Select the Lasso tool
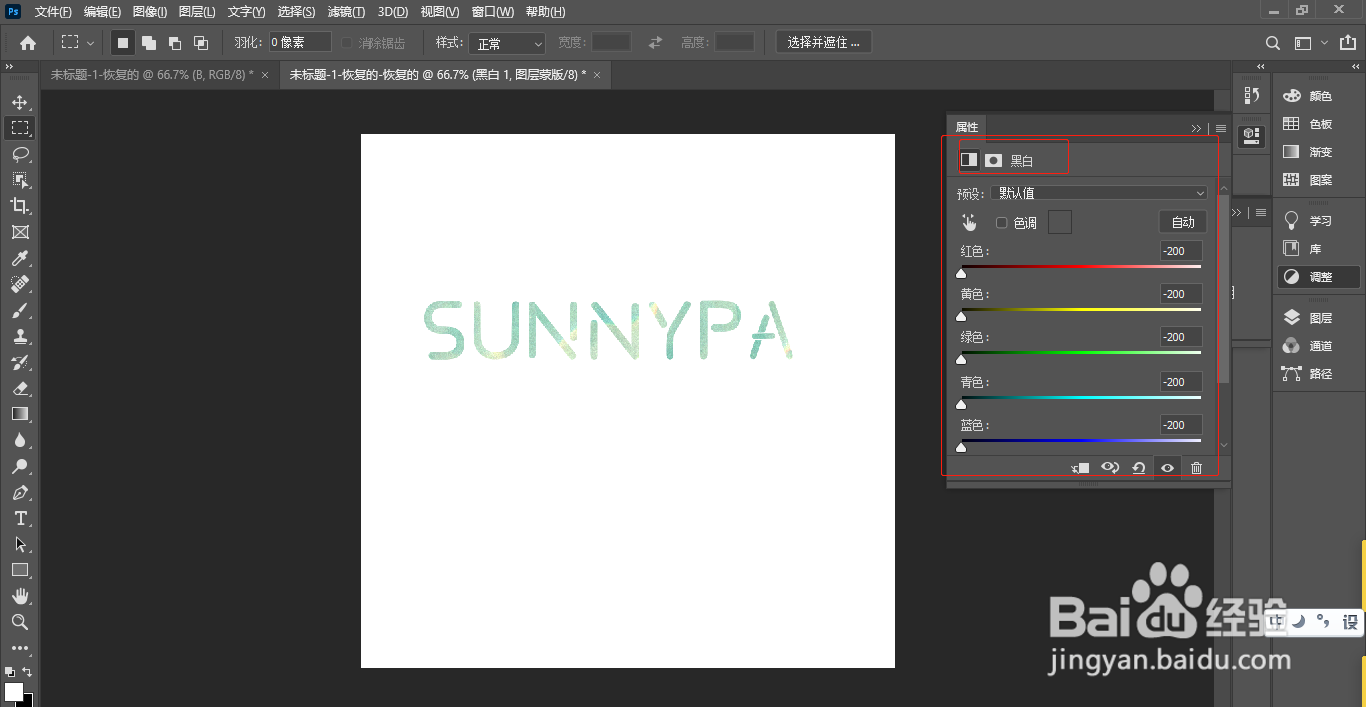This screenshot has width=1366, height=707. (x=19, y=154)
